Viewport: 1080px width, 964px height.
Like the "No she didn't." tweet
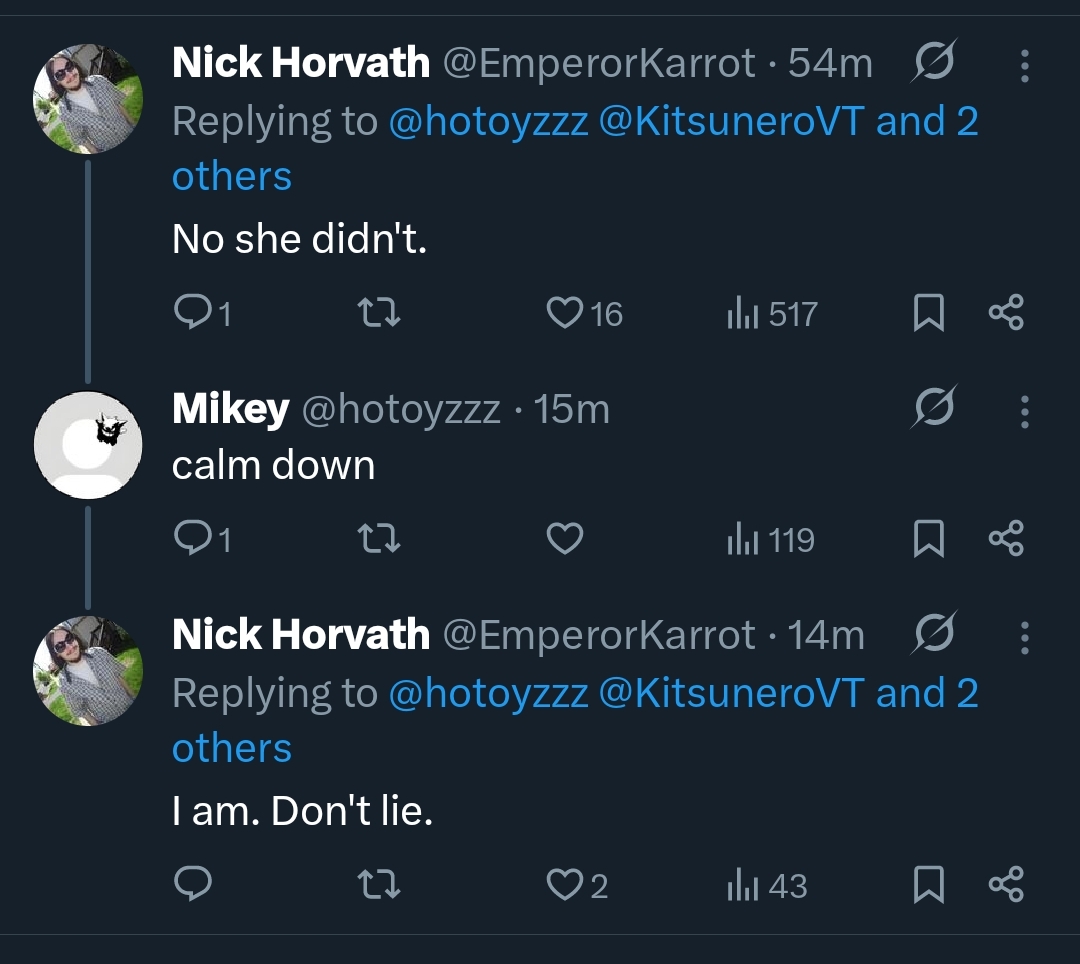coord(566,314)
